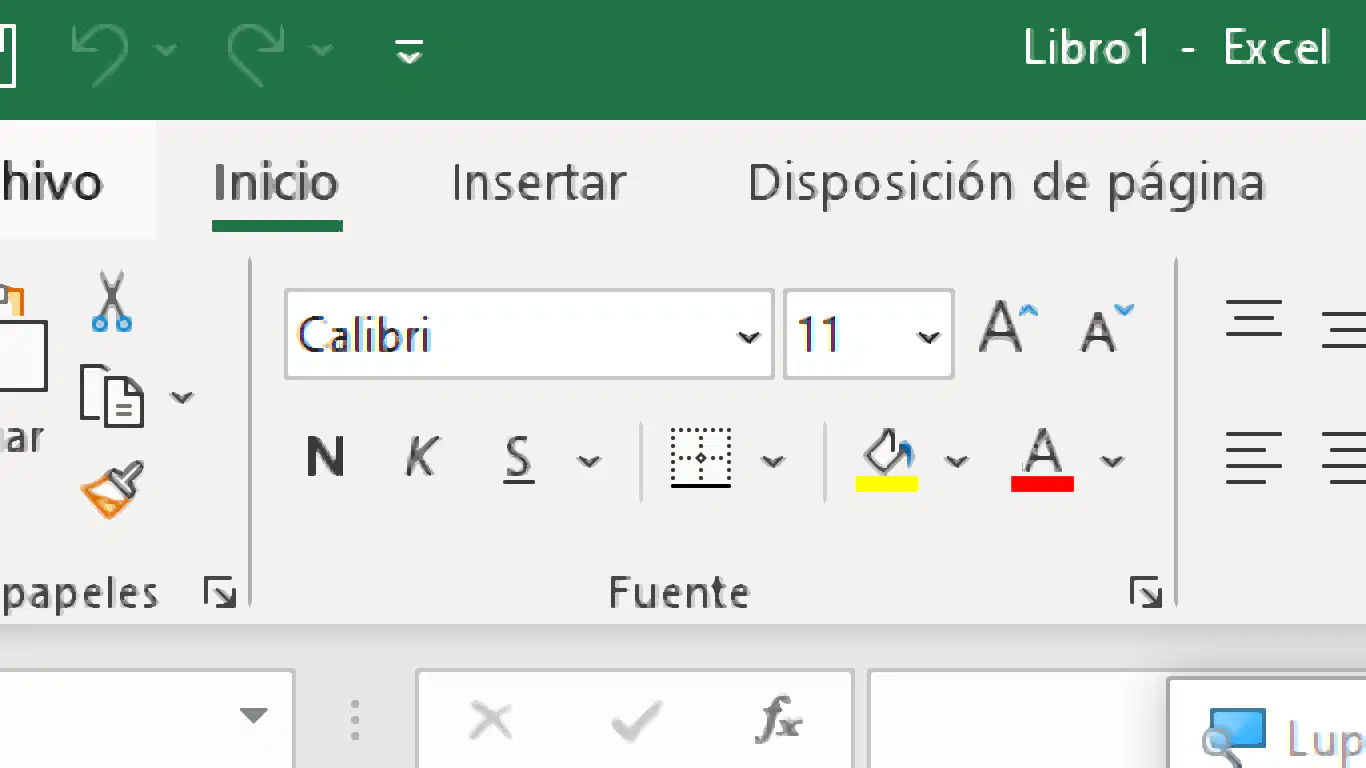Apply yellow fill color to the cell
Screen dimensions: 1366x768
[887, 460]
